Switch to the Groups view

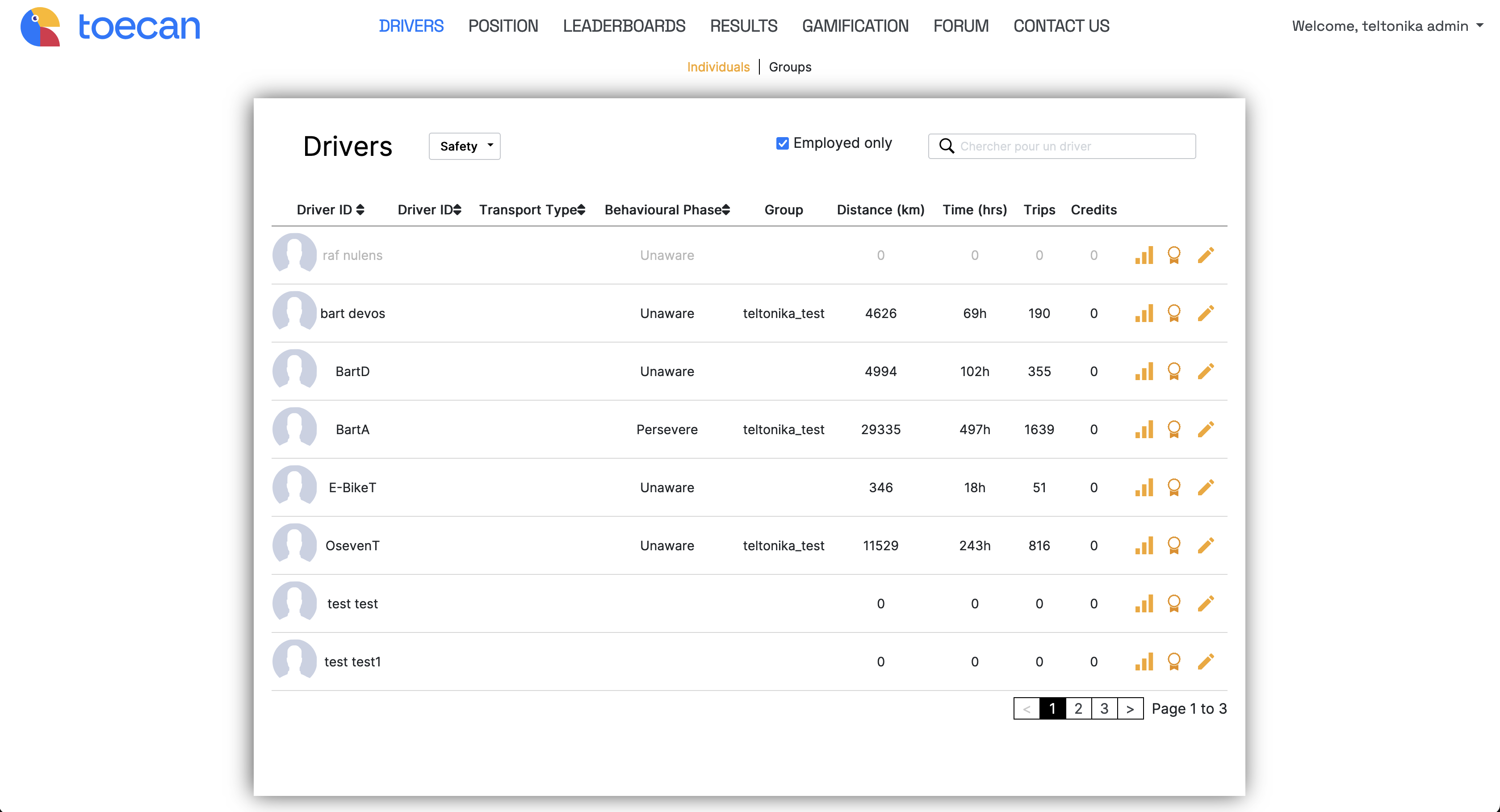pyautogui.click(x=790, y=67)
